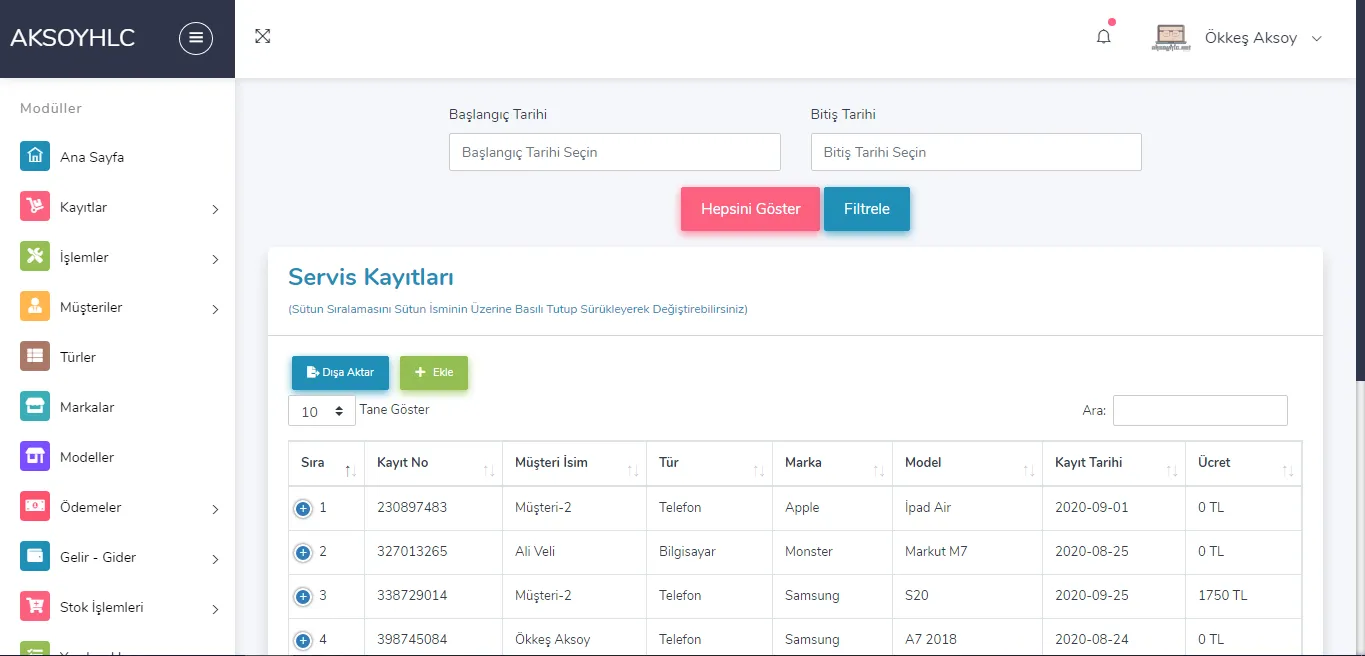This screenshot has height=656, width=1365.
Task: Click record number 338729014
Action: 412,595
